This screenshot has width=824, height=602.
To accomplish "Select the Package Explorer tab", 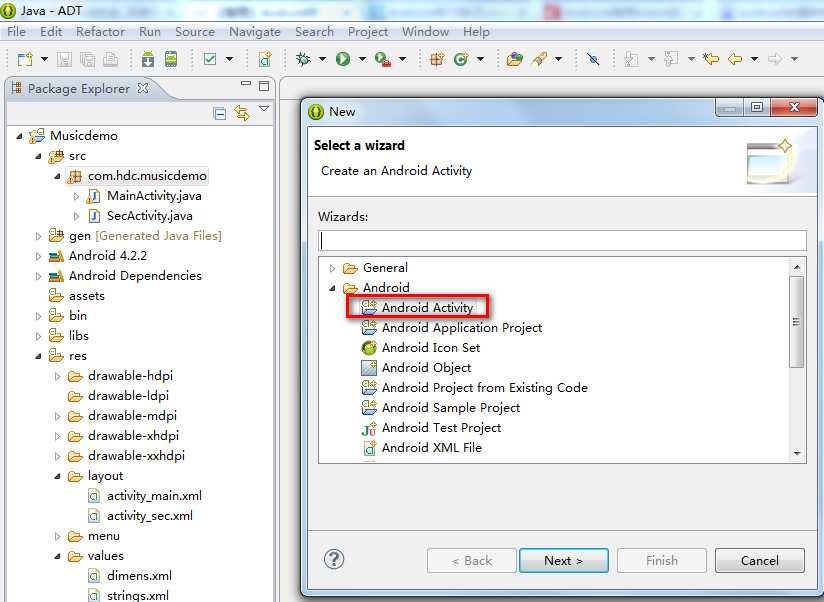I will 78,88.
